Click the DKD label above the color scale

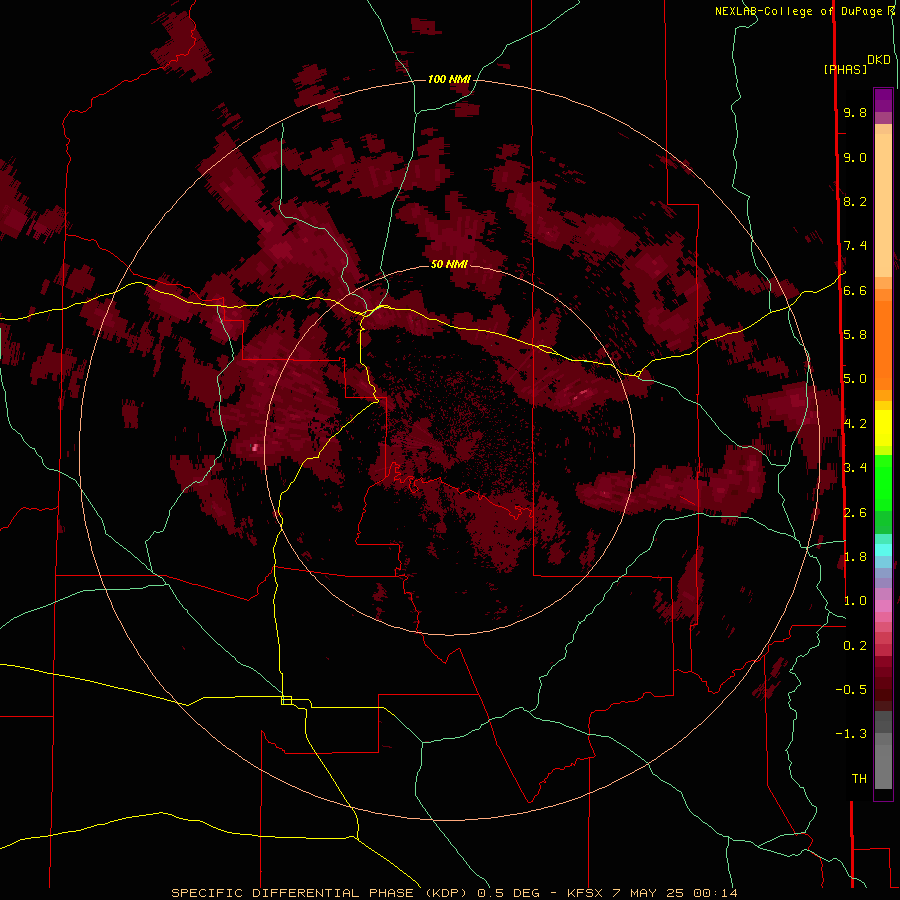(x=879, y=60)
